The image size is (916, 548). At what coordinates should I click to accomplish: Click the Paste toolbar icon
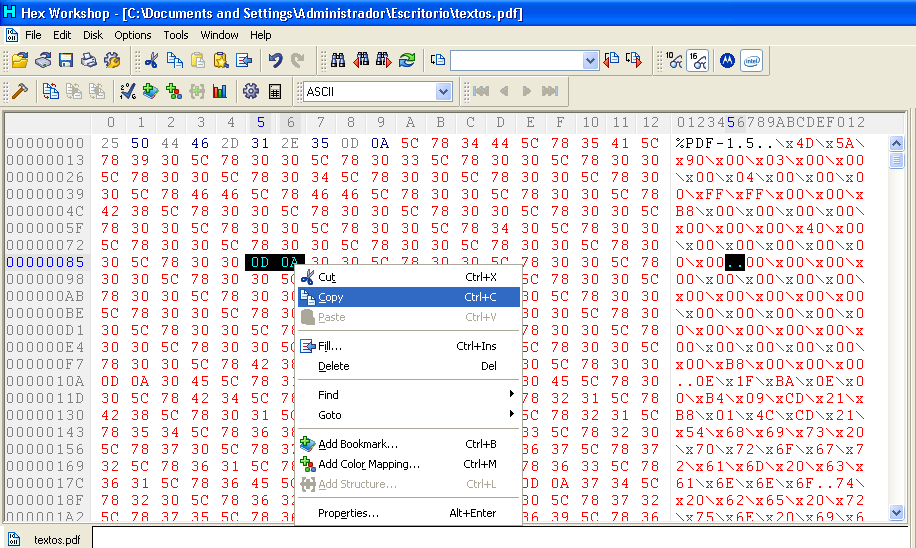click(x=198, y=60)
